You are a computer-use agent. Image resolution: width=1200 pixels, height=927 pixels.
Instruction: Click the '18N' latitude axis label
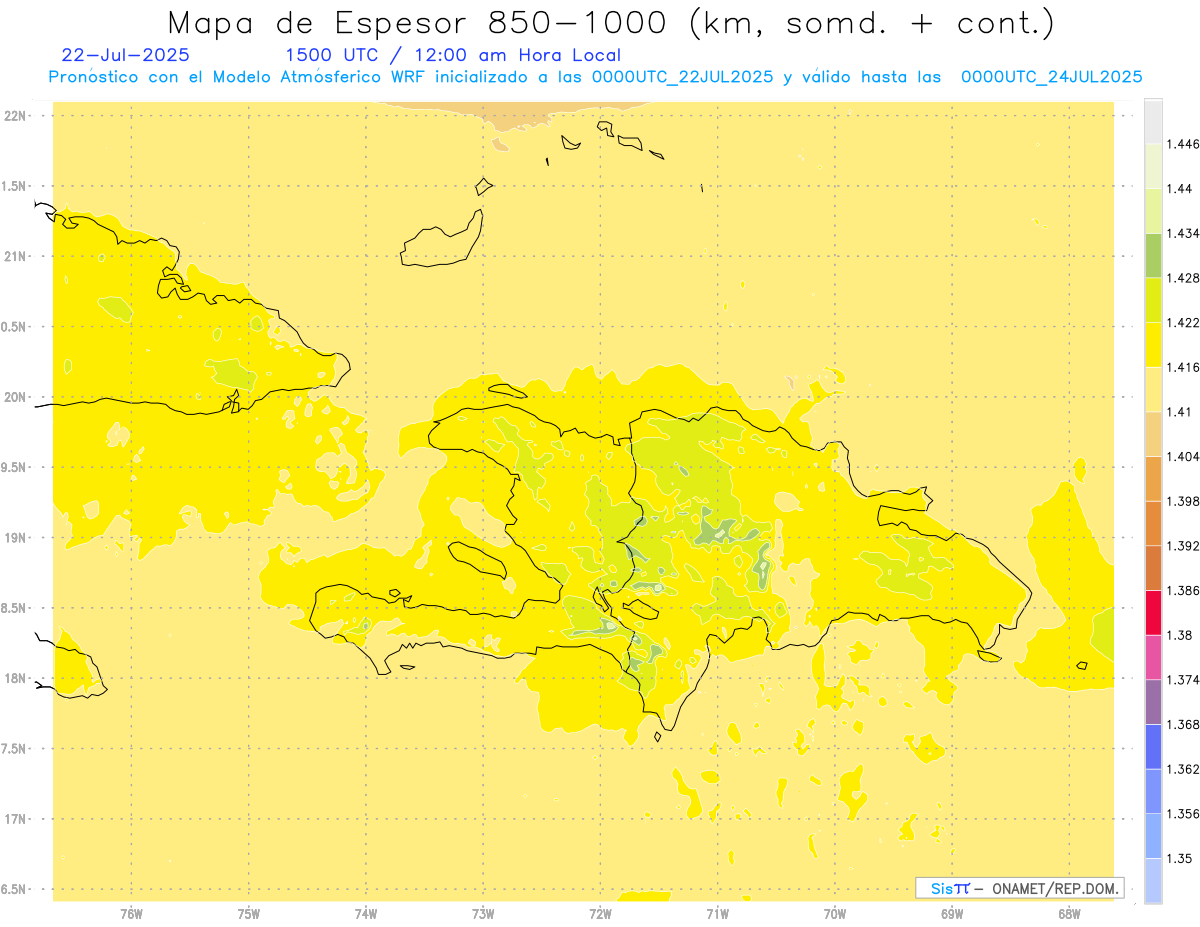pos(17,679)
